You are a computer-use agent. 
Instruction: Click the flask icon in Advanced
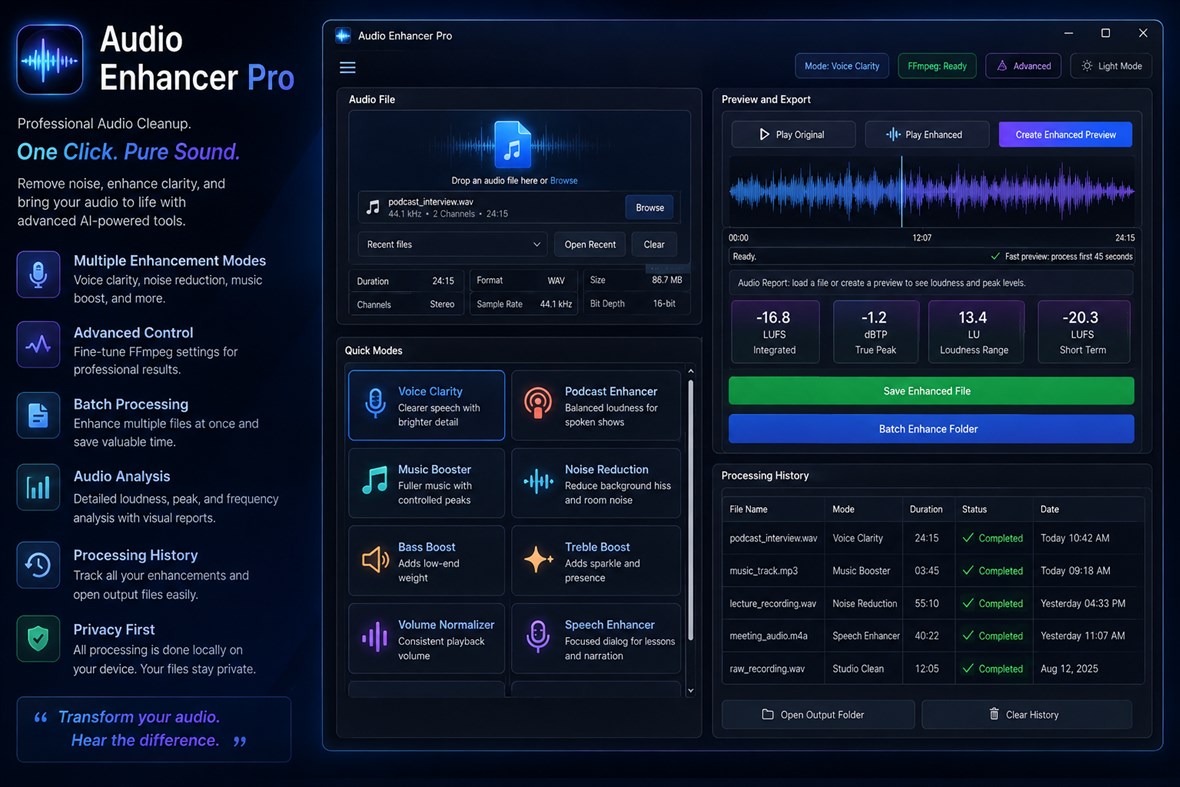(1002, 65)
